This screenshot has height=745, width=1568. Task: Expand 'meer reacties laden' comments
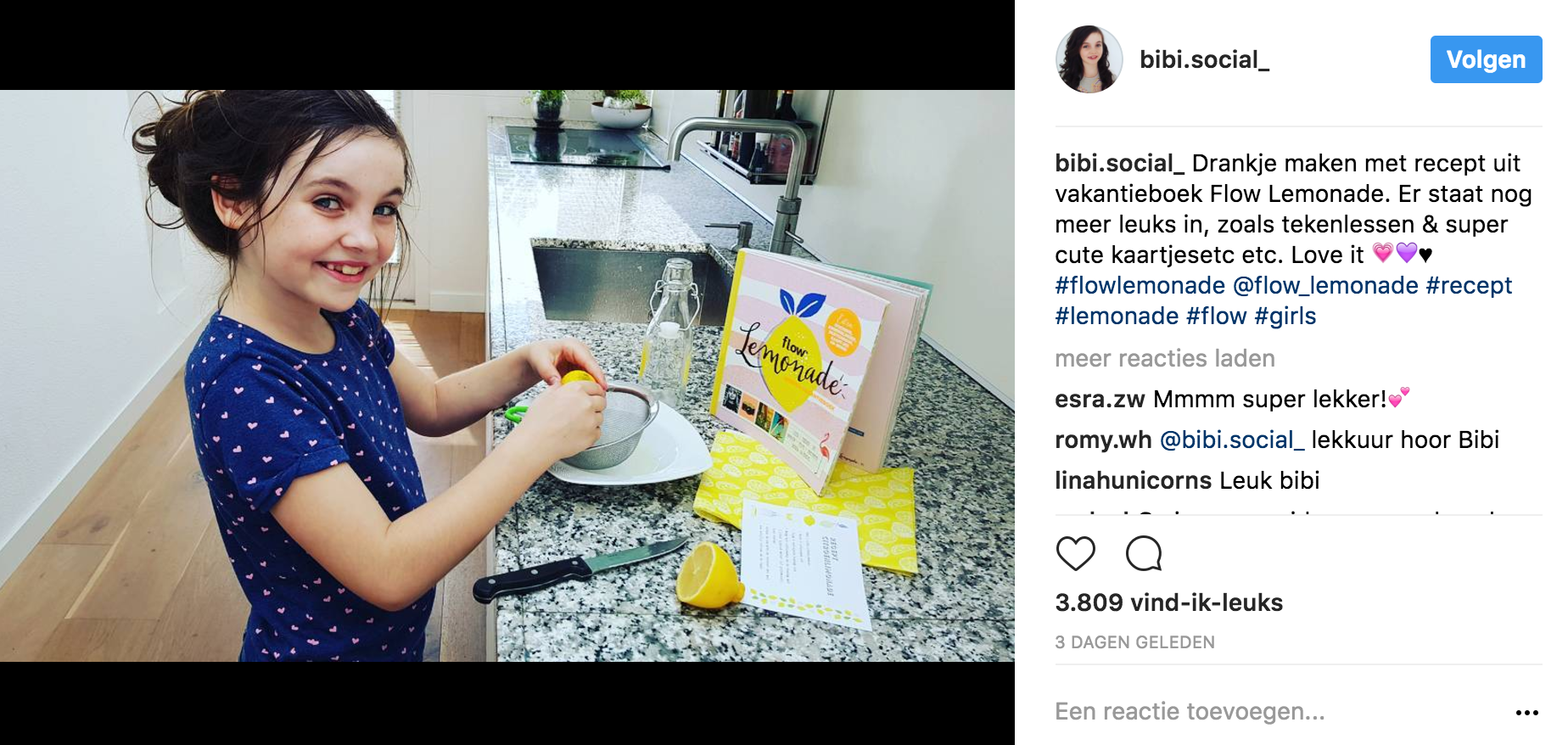coord(1165,358)
